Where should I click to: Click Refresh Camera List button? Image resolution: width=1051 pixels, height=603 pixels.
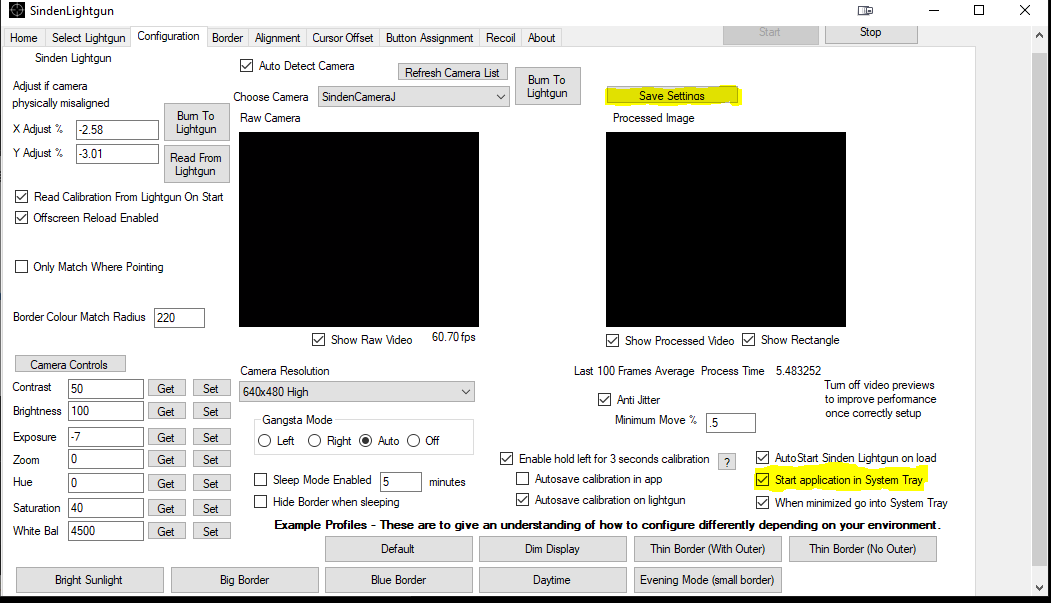pyautogui.click(x=452, y=72)
